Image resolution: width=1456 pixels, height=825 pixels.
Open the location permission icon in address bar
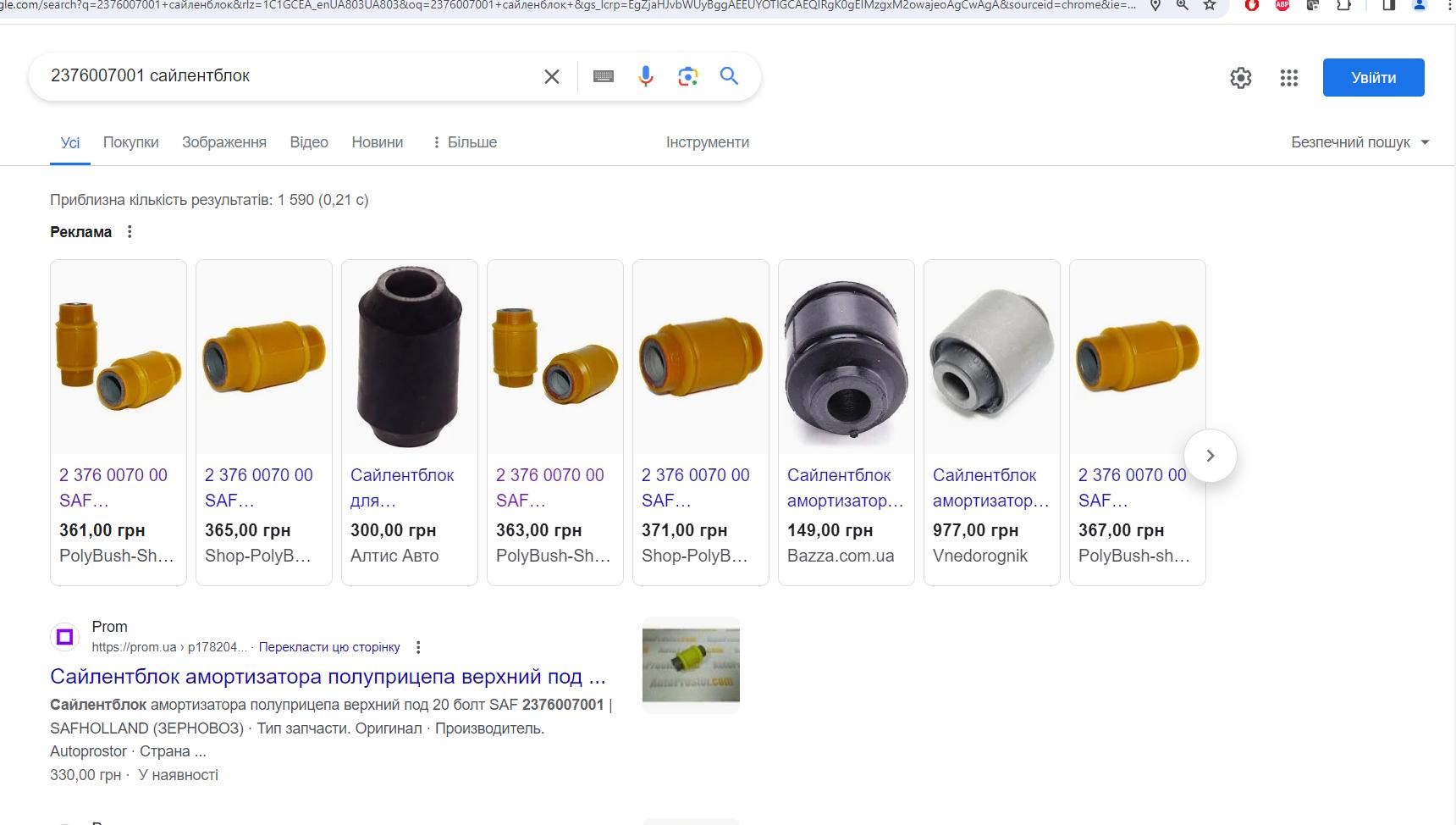(1155, 6)
